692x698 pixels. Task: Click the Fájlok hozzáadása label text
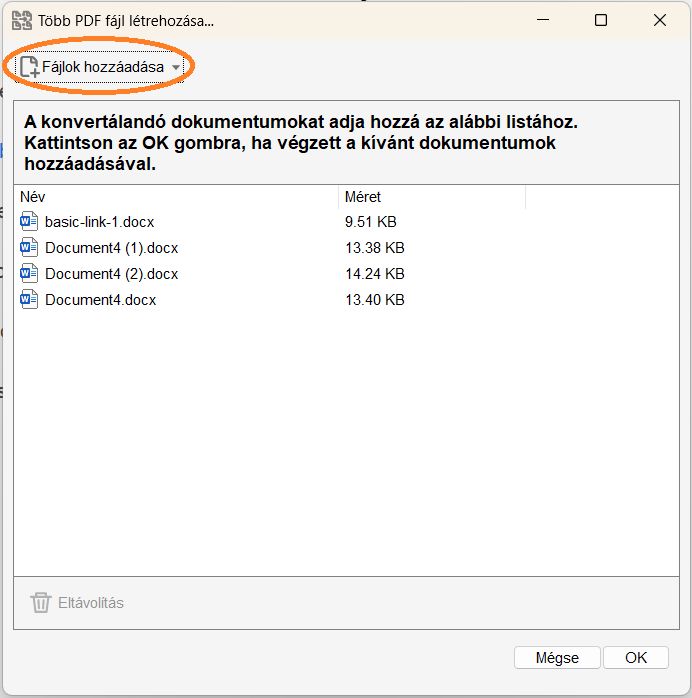(x=103, y=67)
